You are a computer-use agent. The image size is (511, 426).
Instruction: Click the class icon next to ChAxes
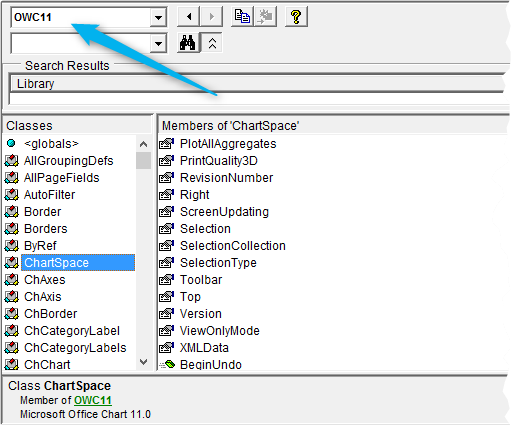pyautogui.click(x=12, y=280)
